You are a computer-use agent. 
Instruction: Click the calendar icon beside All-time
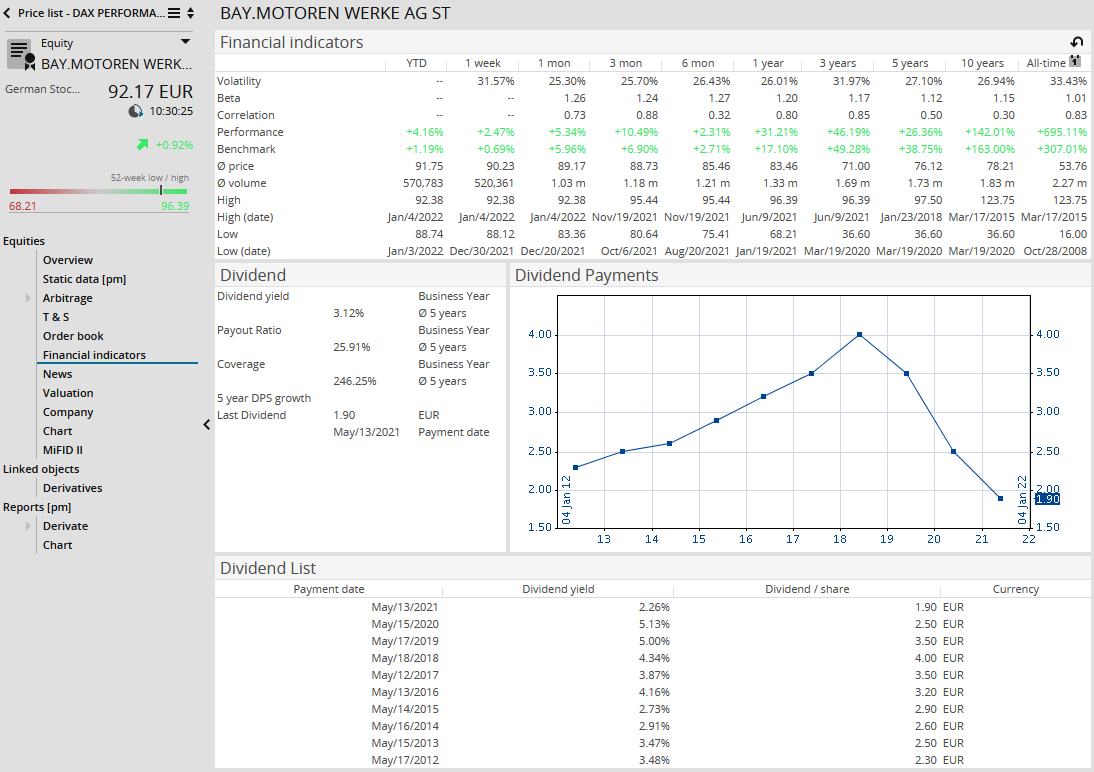pos(1075,62)
